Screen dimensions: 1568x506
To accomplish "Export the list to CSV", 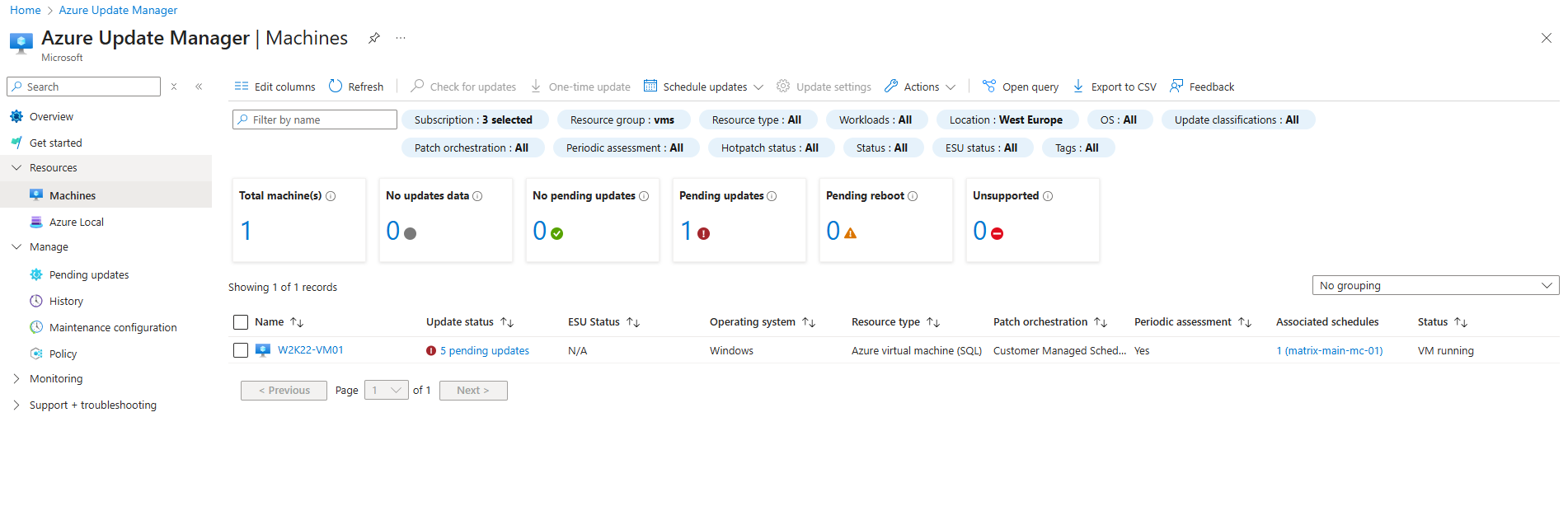I will pyautogui.click(x=1115, y=87).
